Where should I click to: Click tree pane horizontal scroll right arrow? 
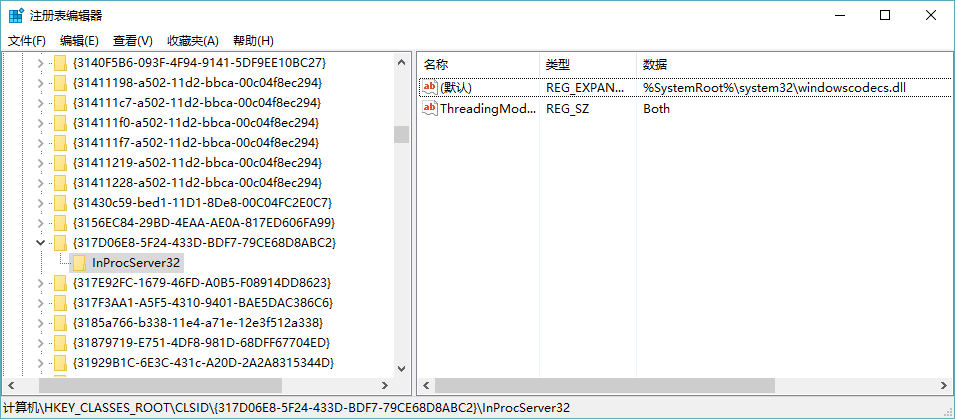pos(384,386)
